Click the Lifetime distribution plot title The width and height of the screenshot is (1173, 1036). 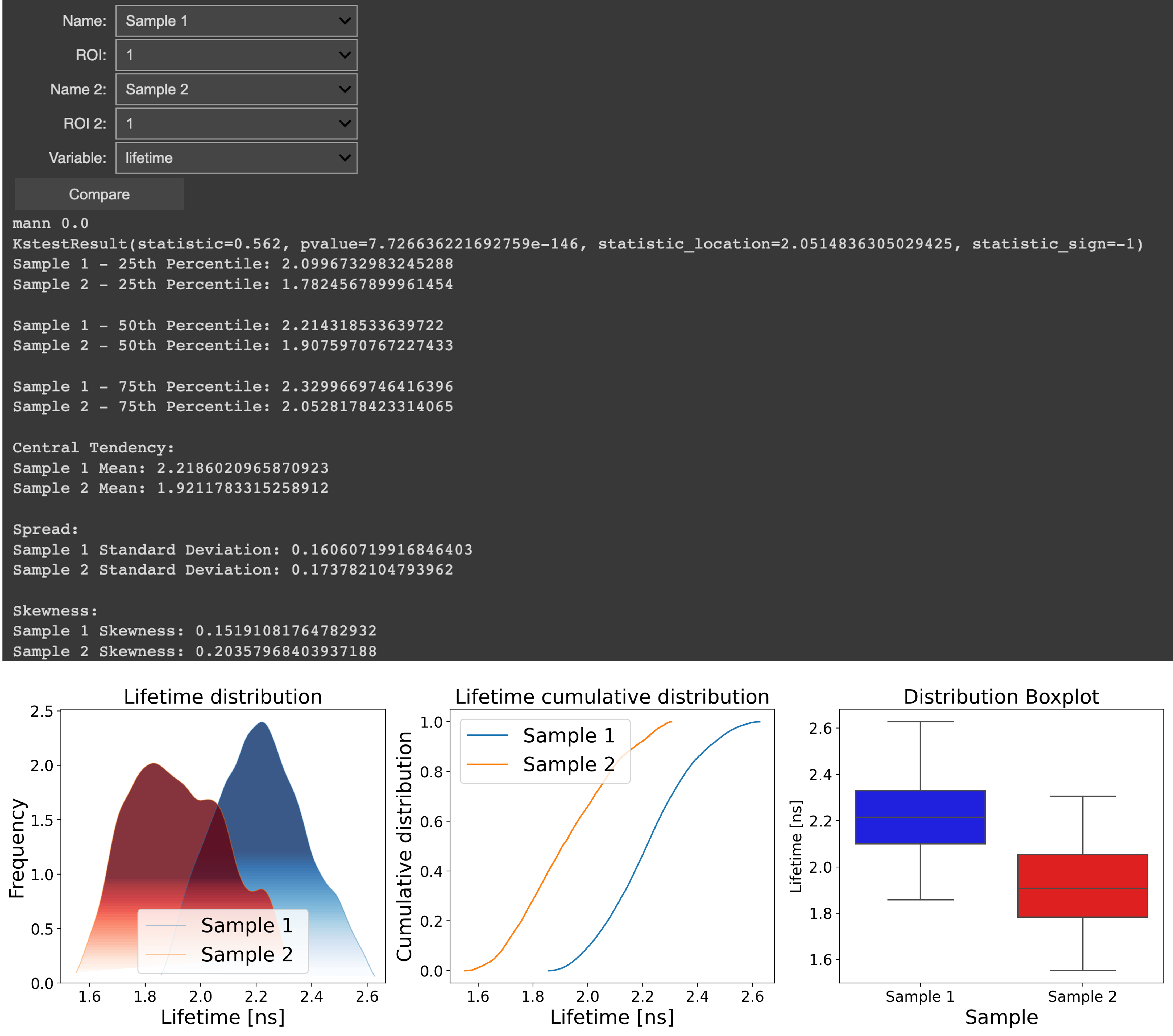point(223,697)
